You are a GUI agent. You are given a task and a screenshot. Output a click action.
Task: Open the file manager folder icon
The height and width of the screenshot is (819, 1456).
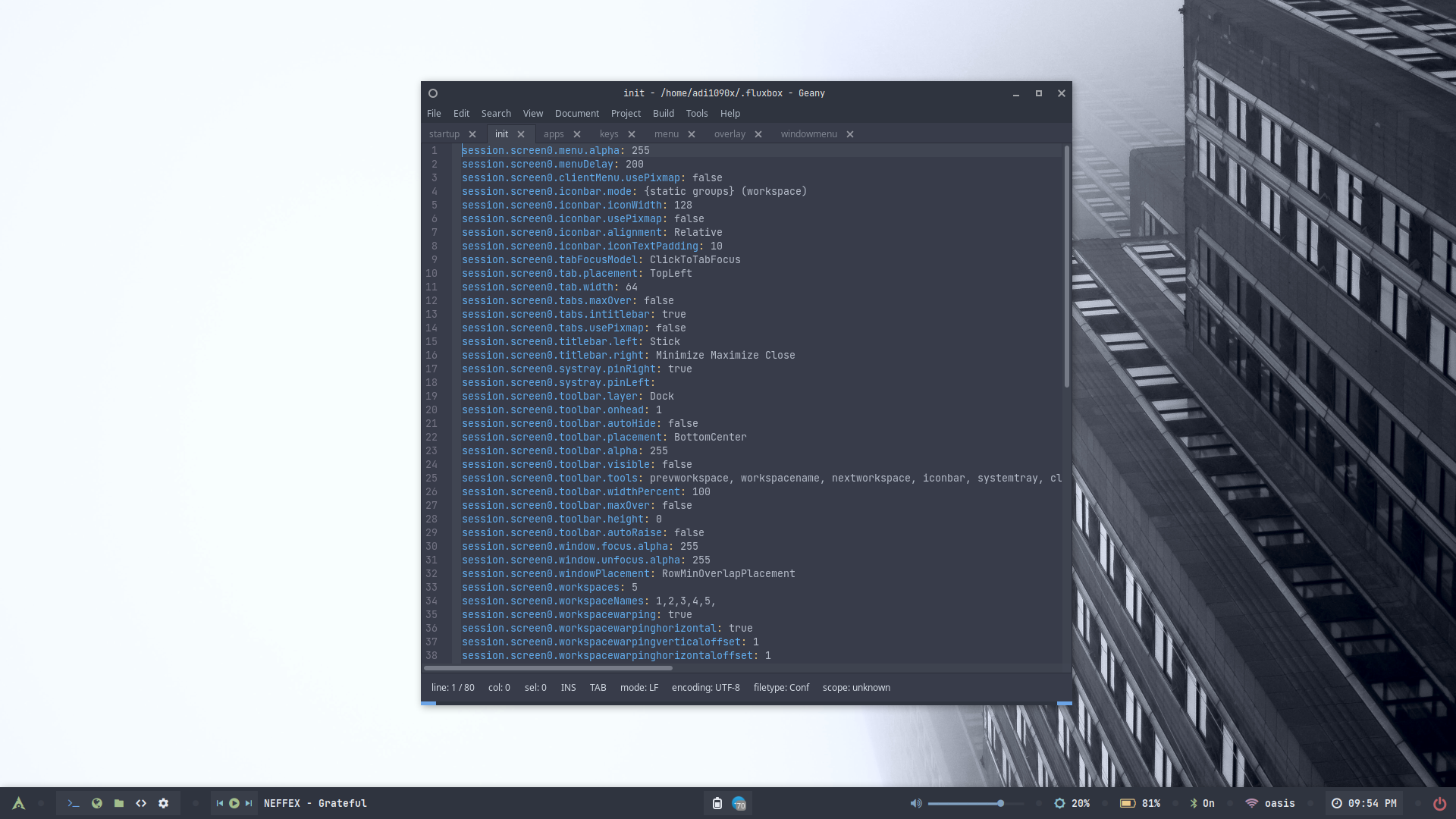pyautogui.click(x=119, y=803)
